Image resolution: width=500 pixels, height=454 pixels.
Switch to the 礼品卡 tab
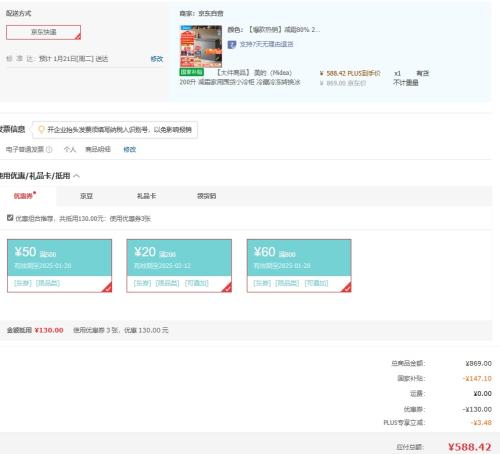pos(146,196)
